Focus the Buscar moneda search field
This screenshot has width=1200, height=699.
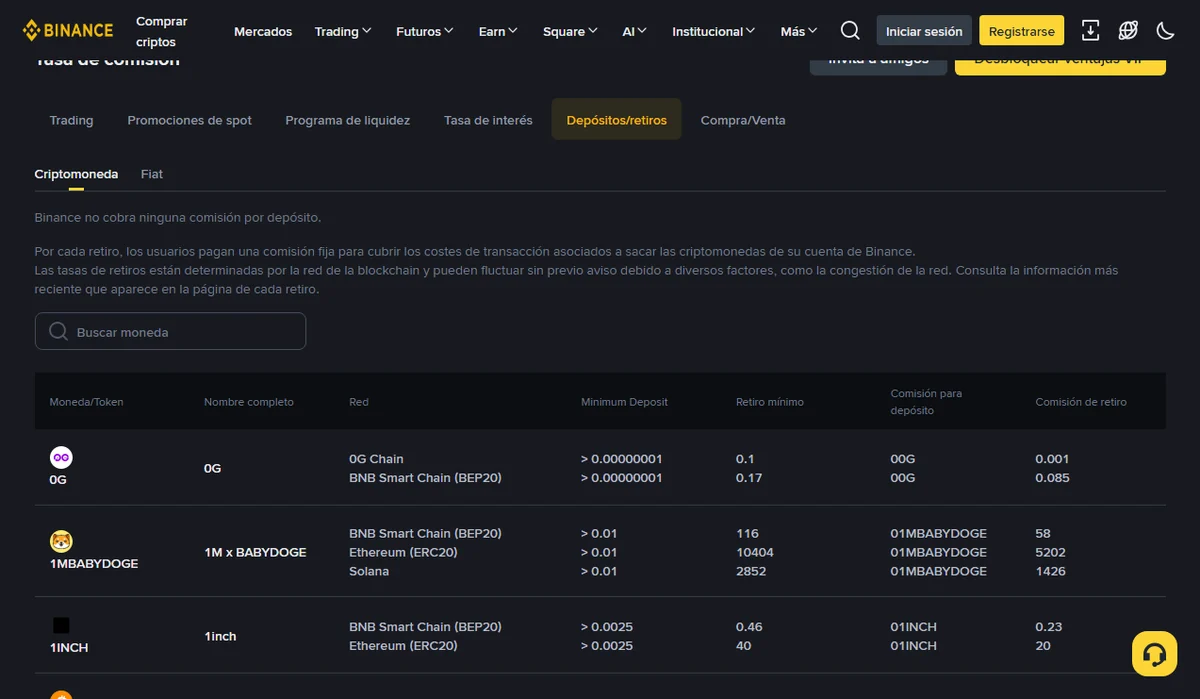coord(170,331)
